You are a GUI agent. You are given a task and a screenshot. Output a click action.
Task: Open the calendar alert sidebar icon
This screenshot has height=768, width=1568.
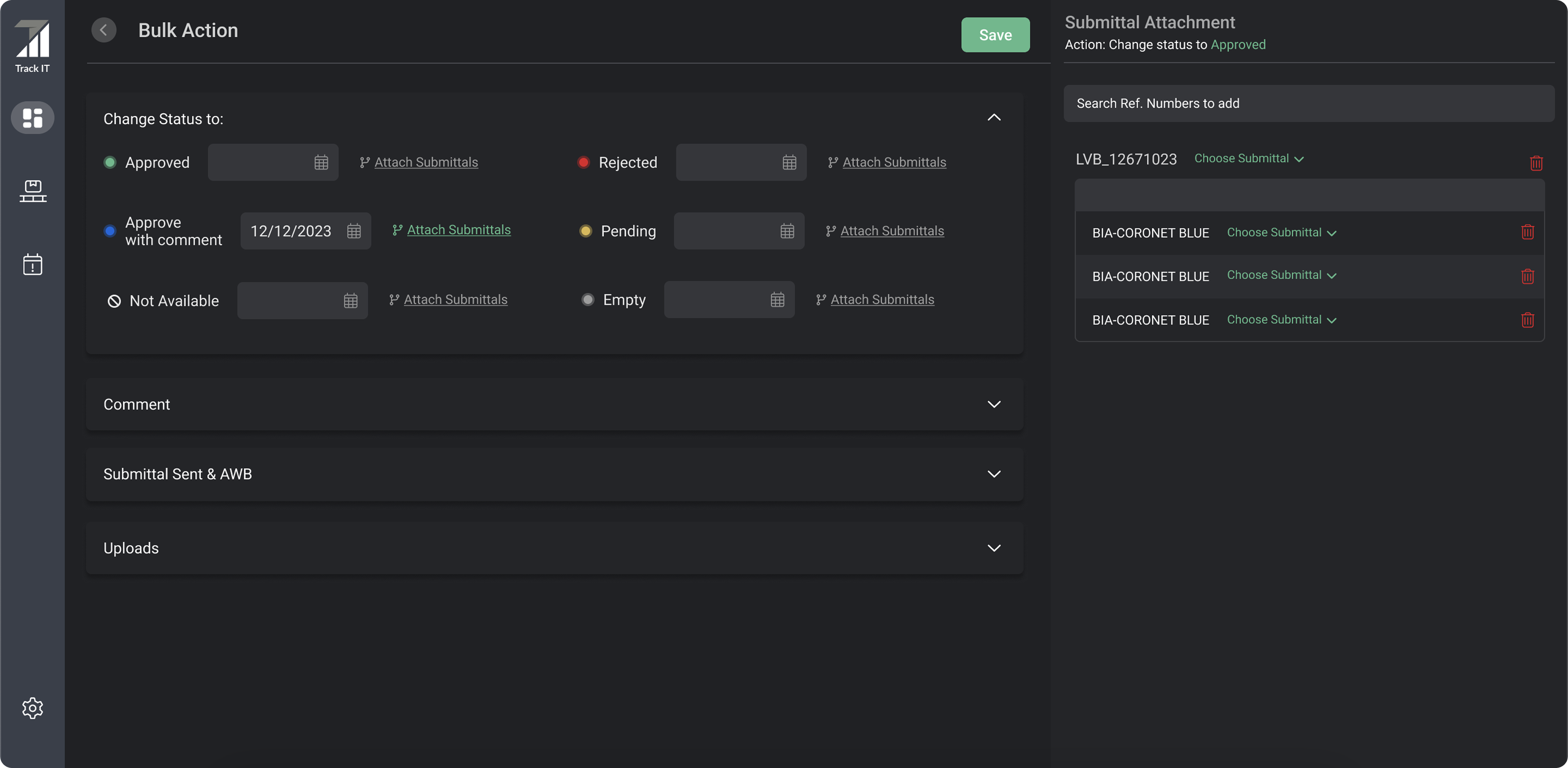[x=32, y=265]
